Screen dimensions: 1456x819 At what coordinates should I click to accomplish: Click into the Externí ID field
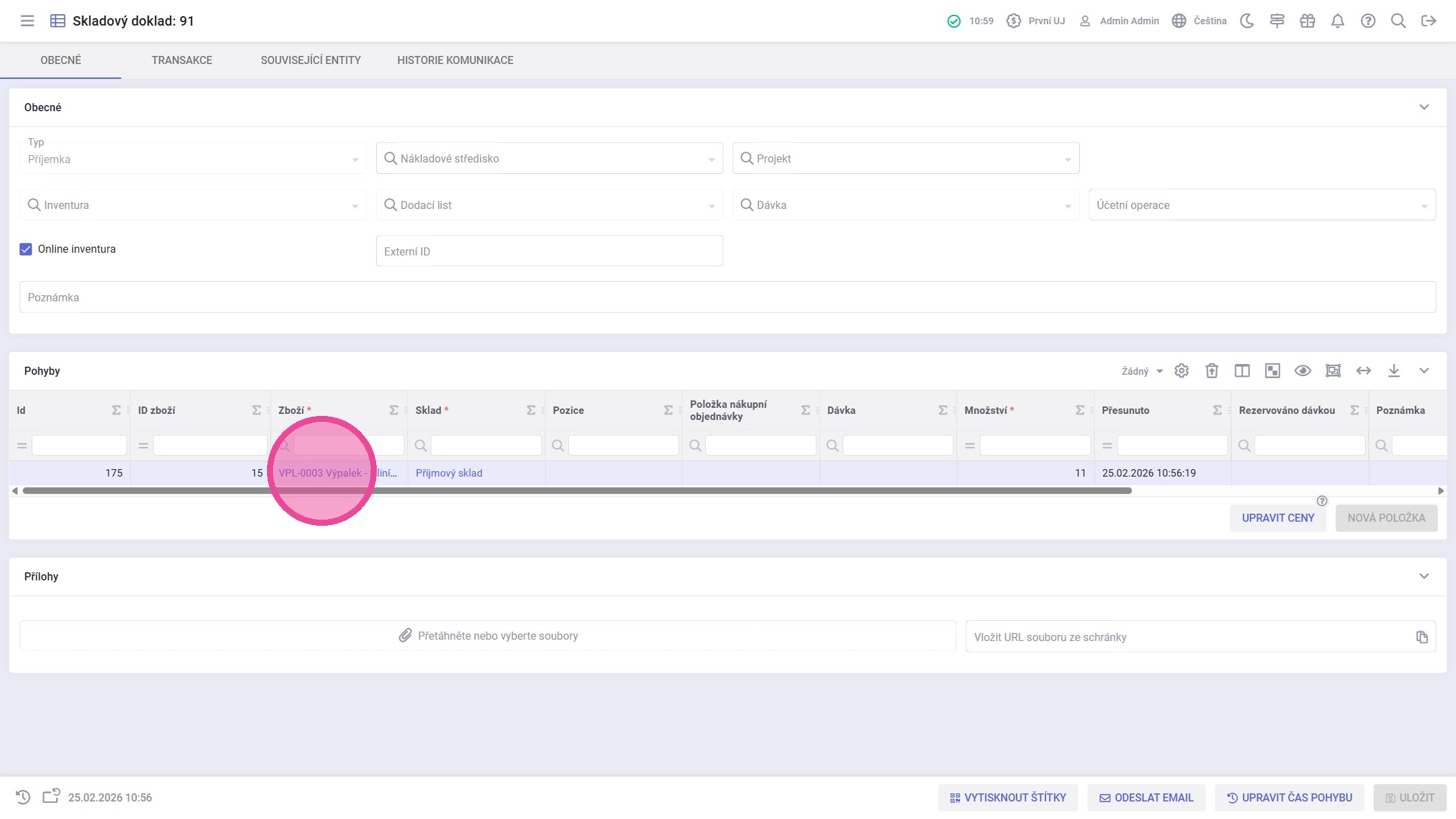(549, 251)
